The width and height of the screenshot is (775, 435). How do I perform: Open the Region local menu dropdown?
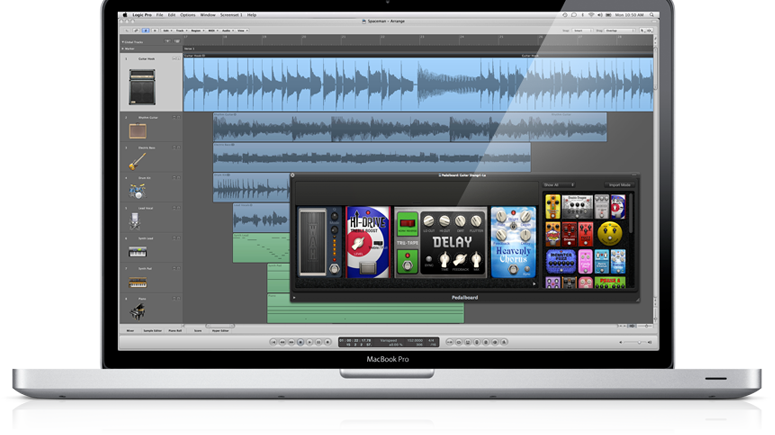197,30
